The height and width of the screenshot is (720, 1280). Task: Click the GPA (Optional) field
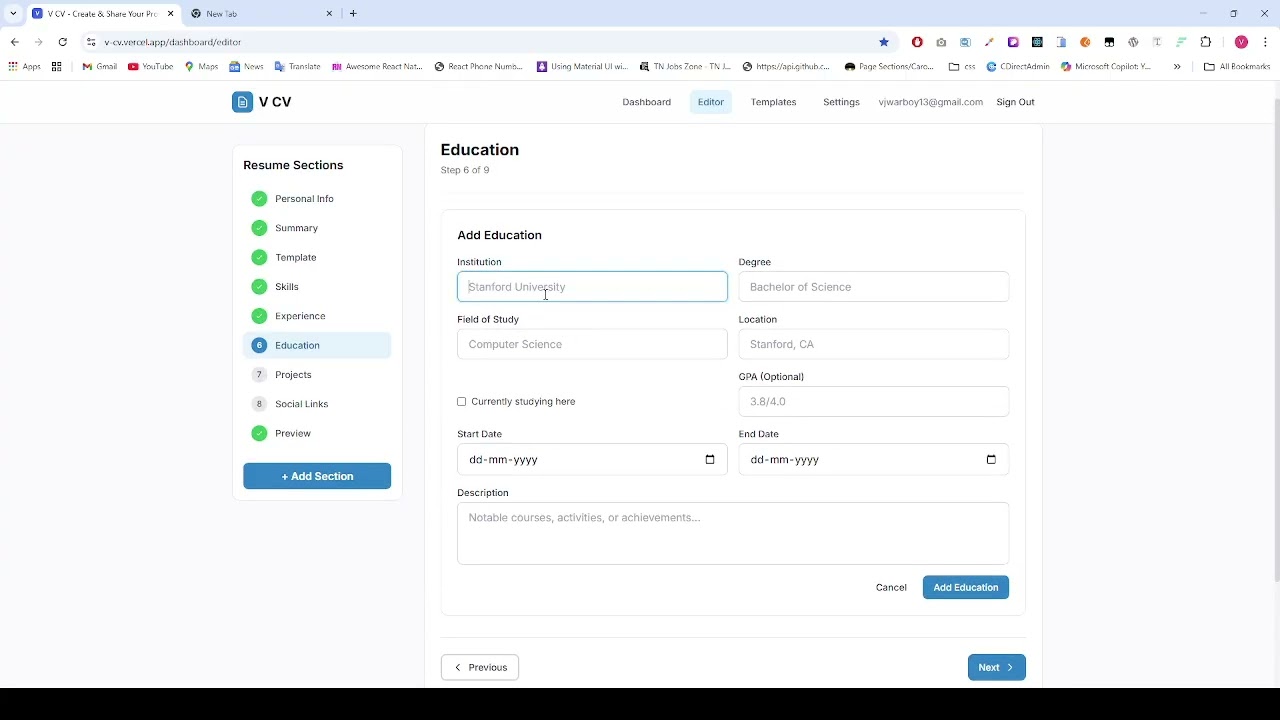coord(874,402)
